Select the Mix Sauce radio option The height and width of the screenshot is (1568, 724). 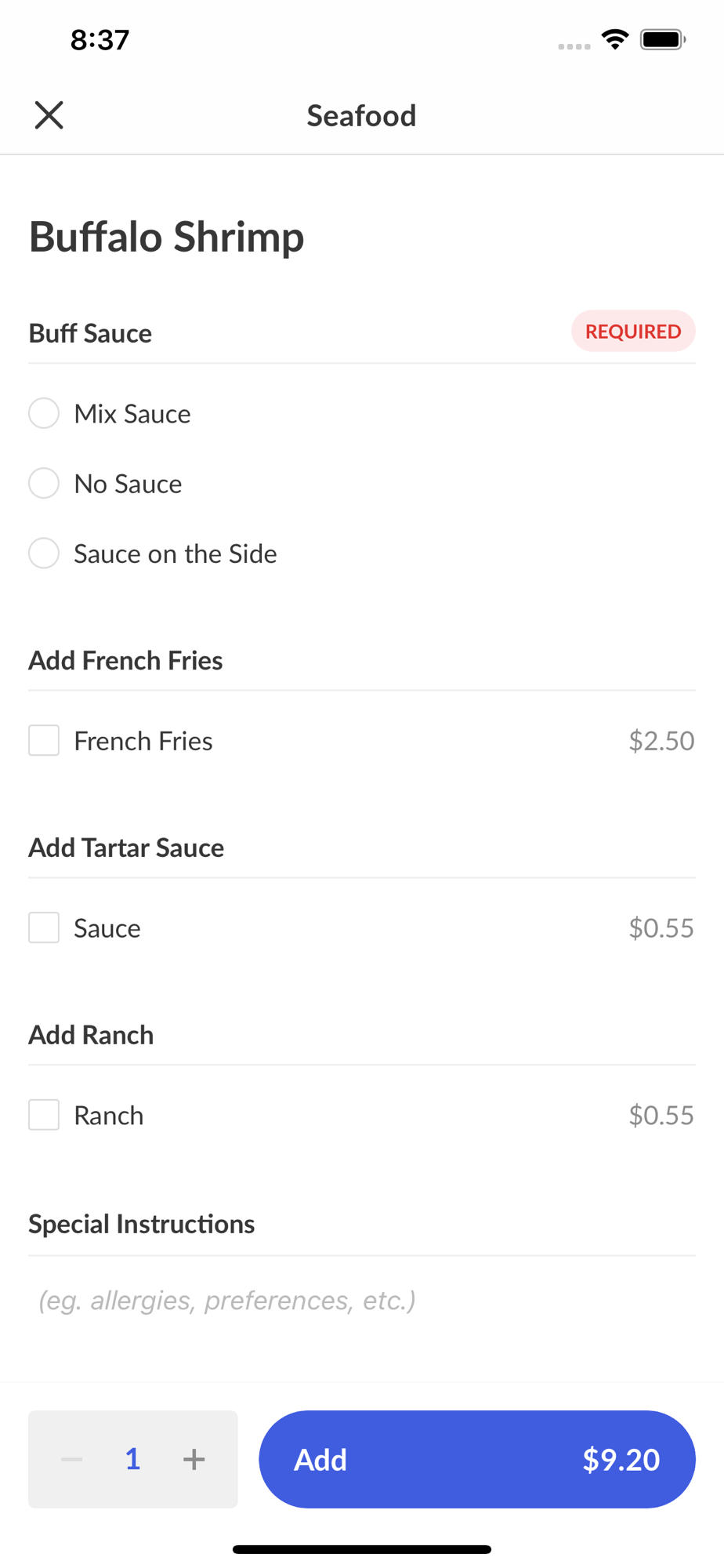(44, 413)
